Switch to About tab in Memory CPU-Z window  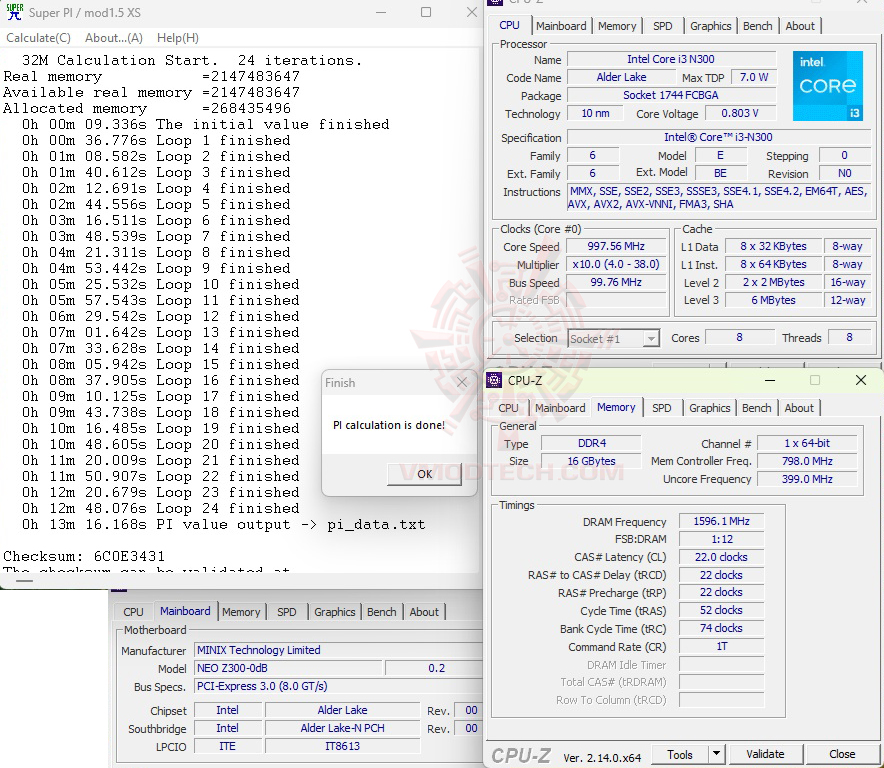pyautogui.click(x=799, y=408)
